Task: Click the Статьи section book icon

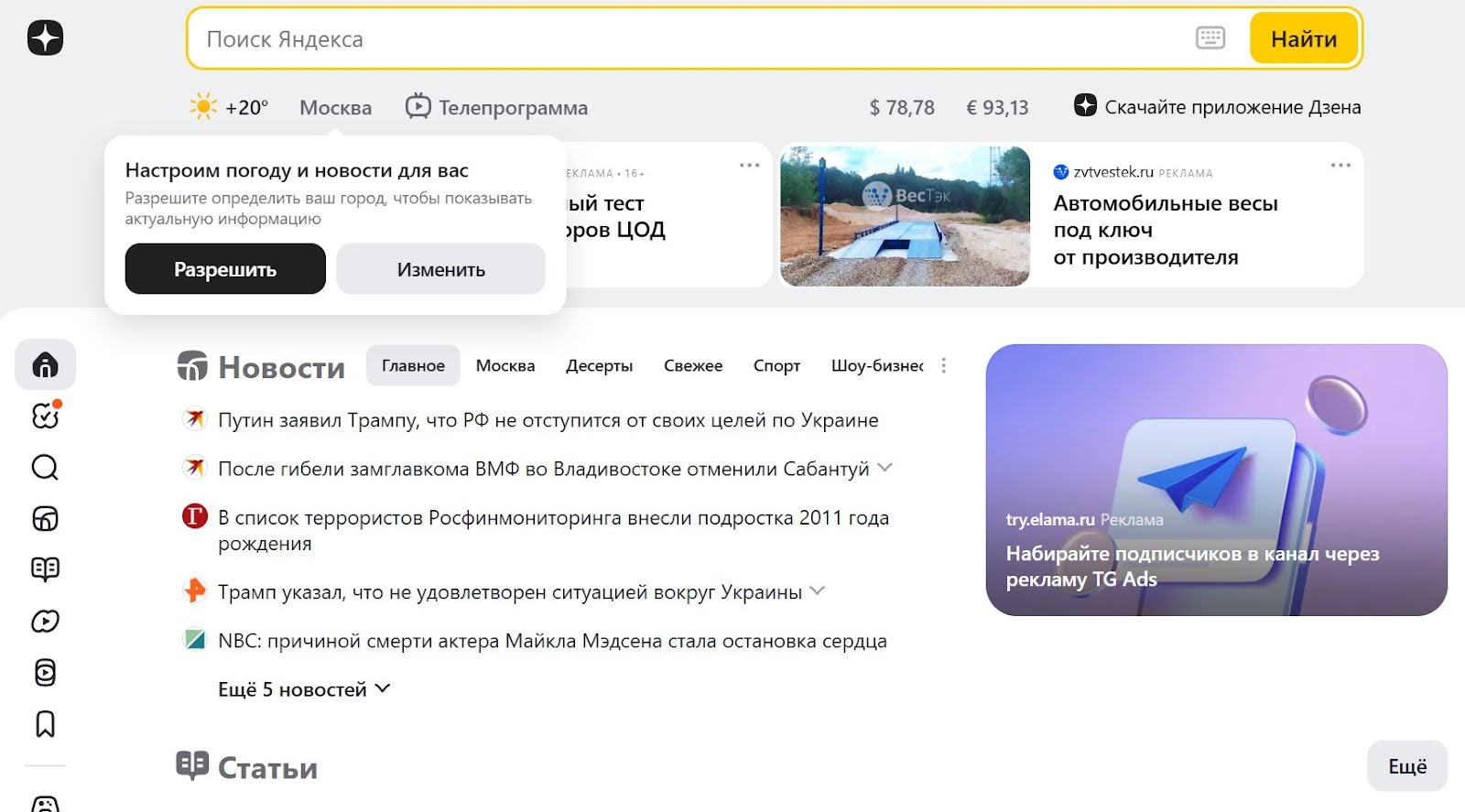Action: tap(192, 765)
